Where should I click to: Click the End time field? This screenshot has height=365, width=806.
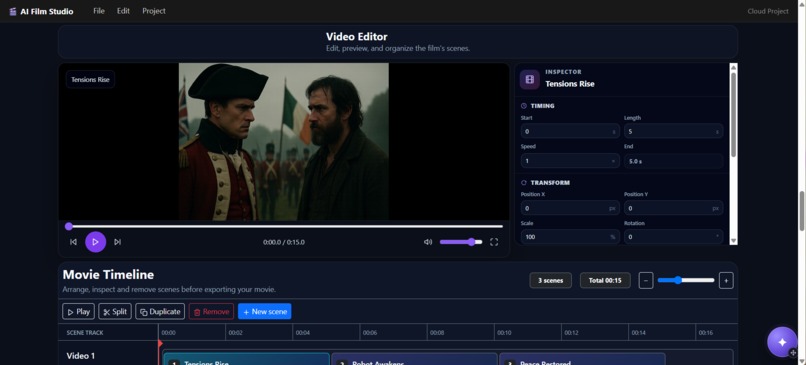tap(673, 161)
